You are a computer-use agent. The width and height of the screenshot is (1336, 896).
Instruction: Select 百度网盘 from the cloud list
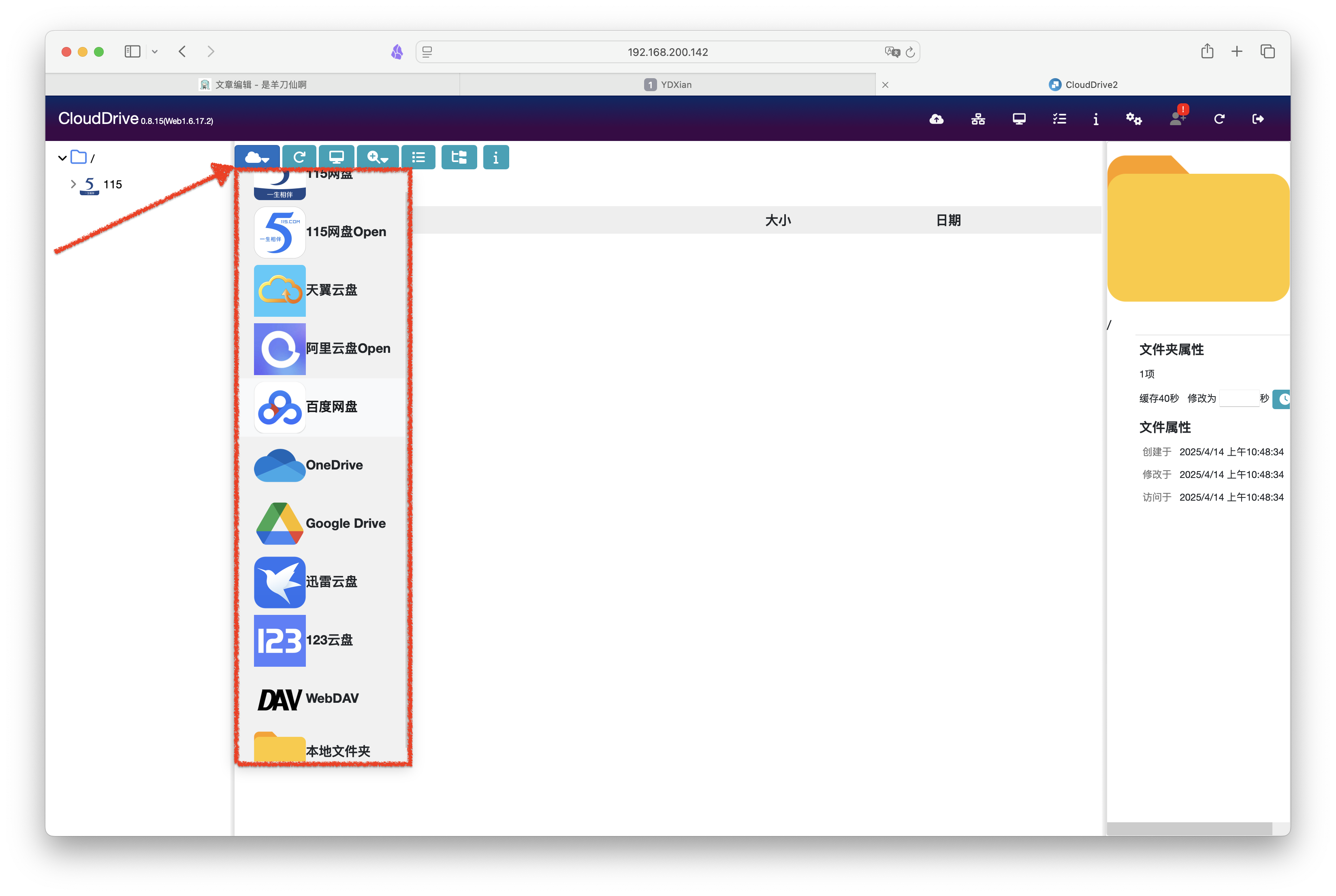pyautogui.click(x=322, y=407)
